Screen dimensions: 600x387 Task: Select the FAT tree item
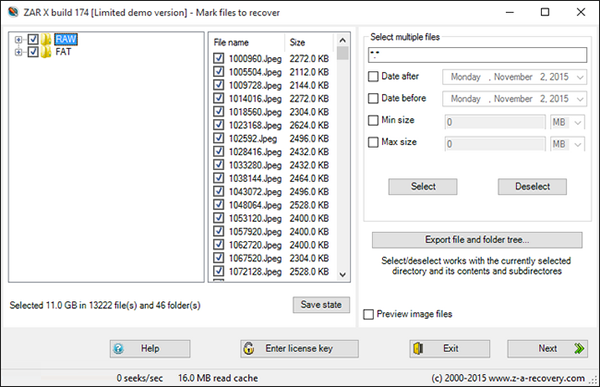click(63, 52)
